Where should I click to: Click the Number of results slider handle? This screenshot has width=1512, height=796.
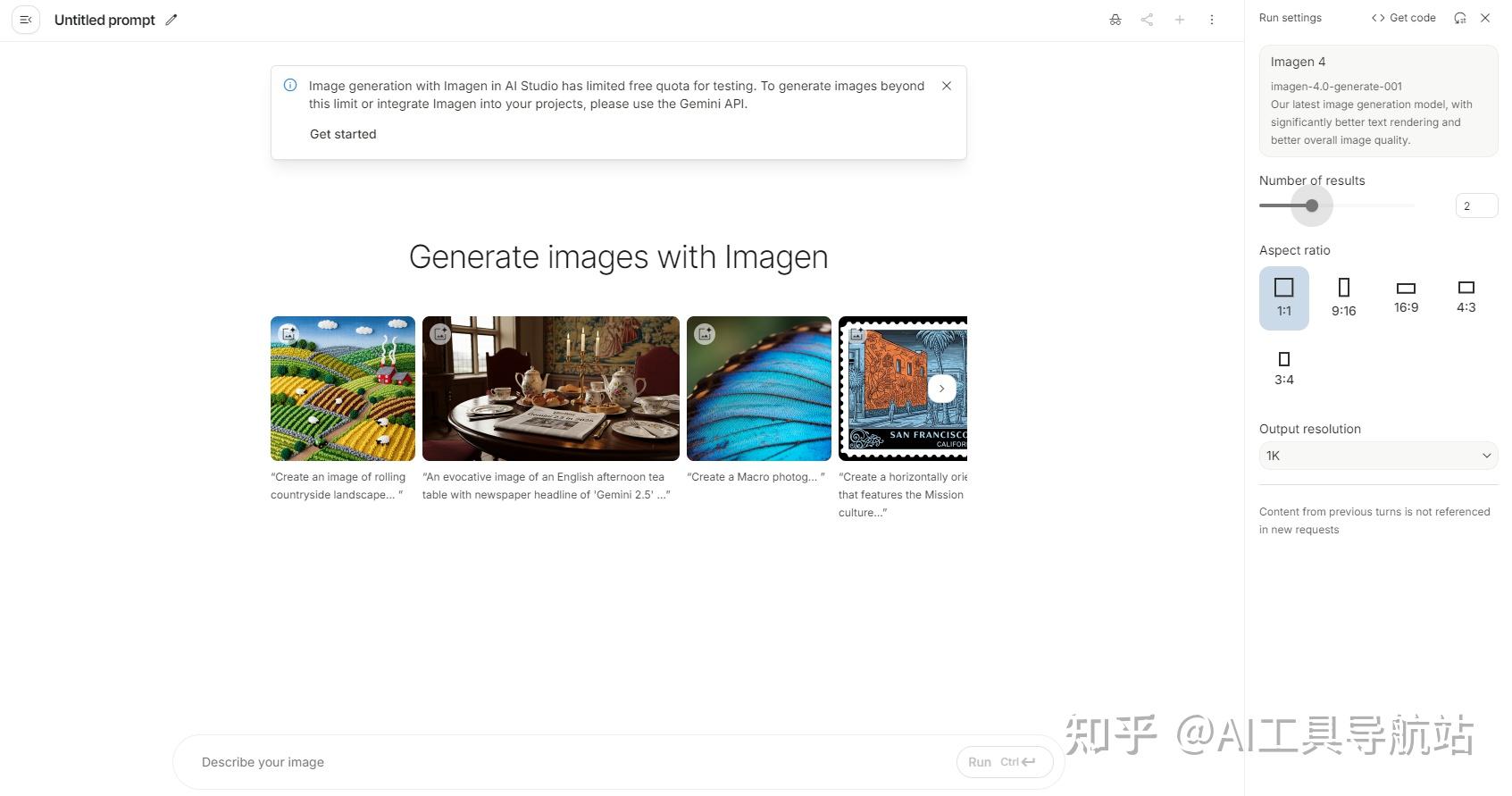click(1312, 205)
